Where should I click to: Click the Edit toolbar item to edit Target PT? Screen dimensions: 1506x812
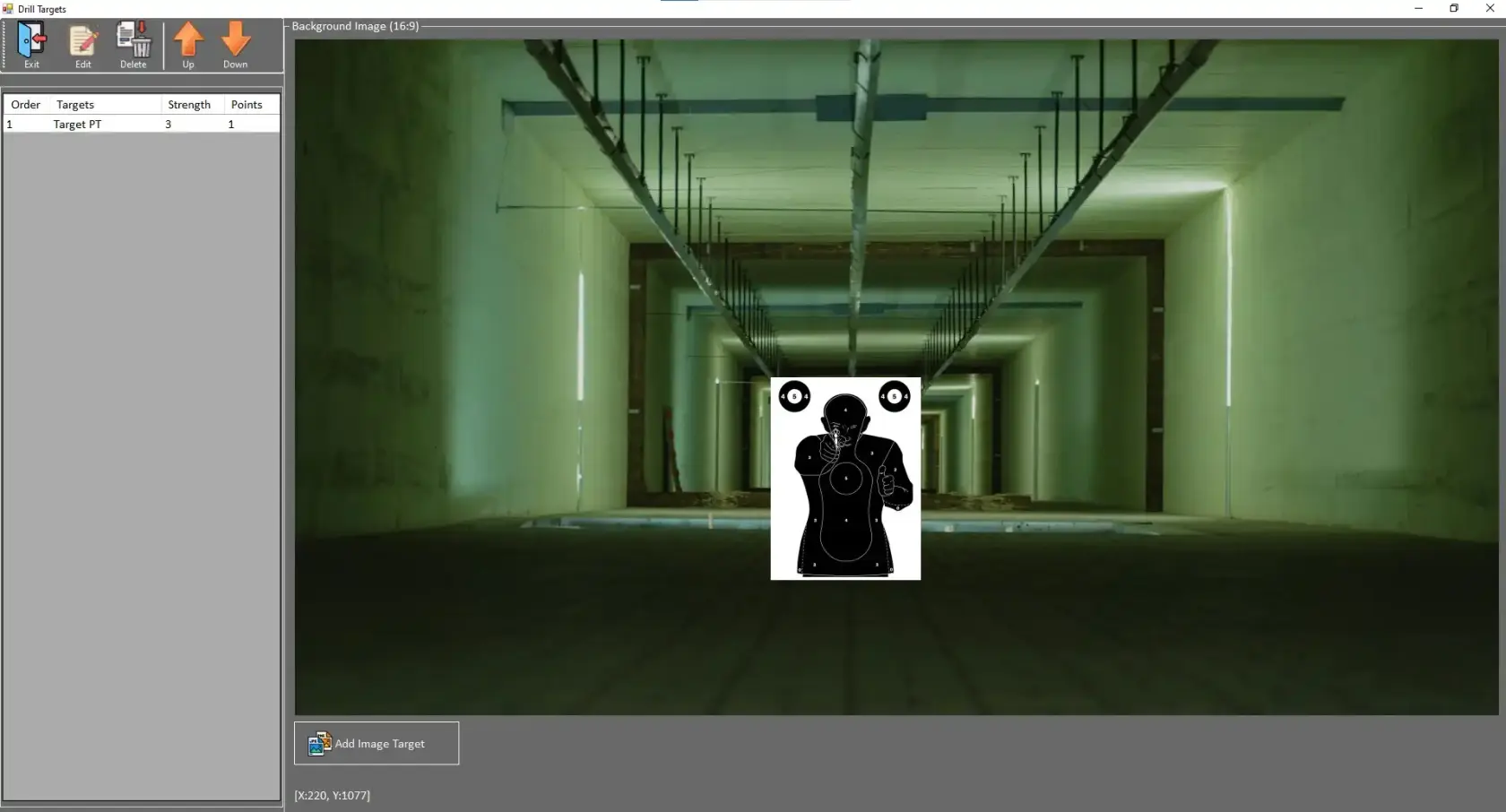82,45
